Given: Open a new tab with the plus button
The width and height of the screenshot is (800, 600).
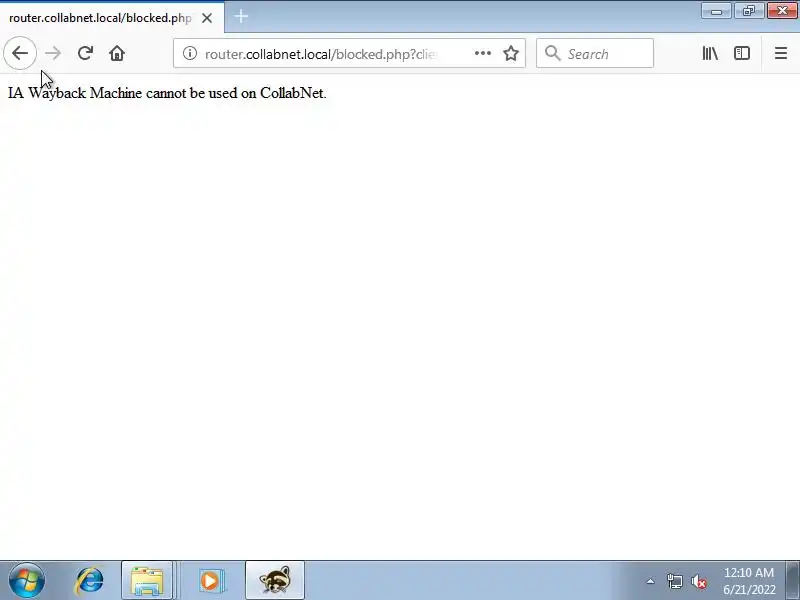Looking at the screenshot, I should 241,17.
